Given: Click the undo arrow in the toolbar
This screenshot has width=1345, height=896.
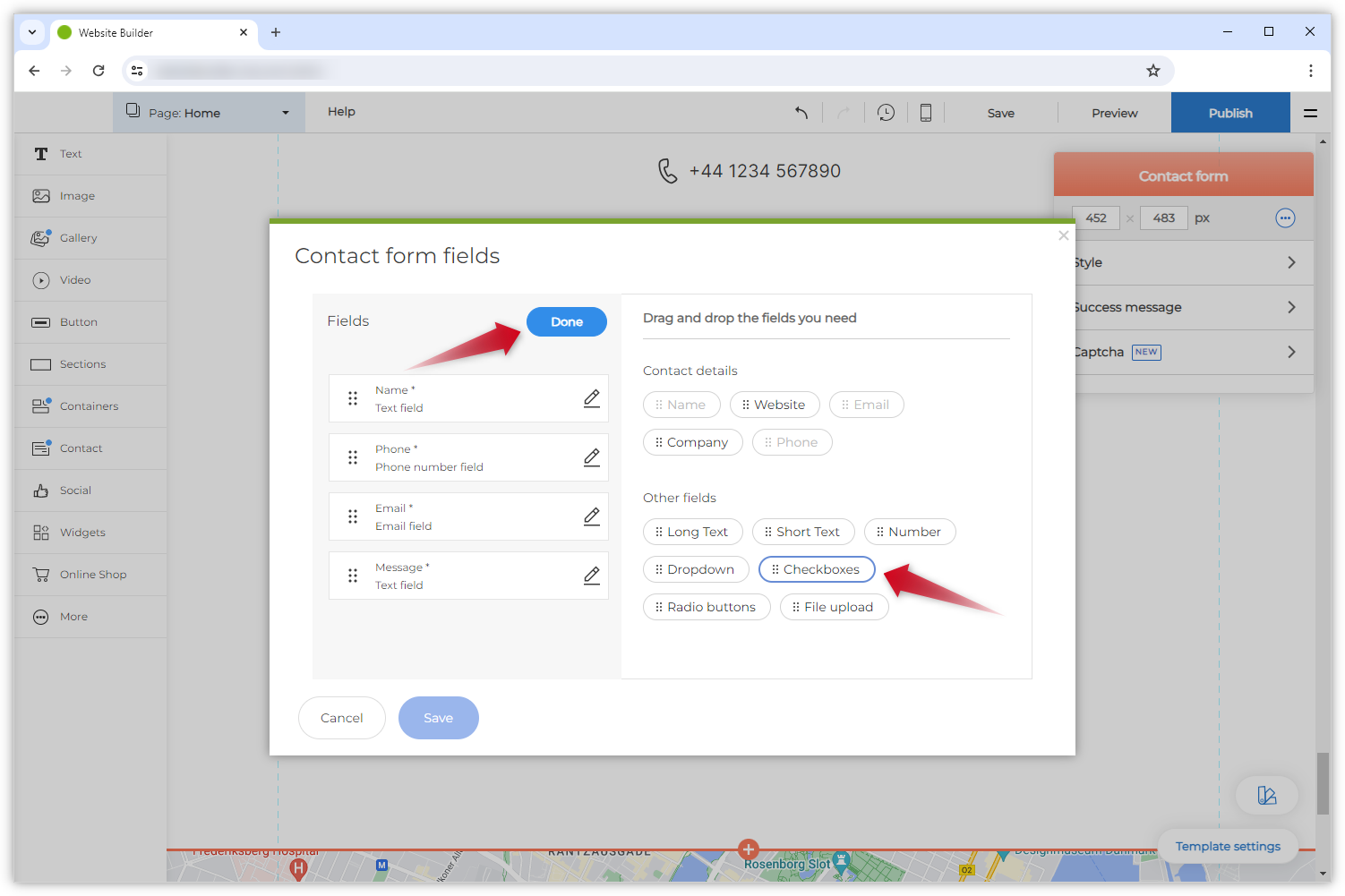Looking at the screenshot, I should (801, 112).
